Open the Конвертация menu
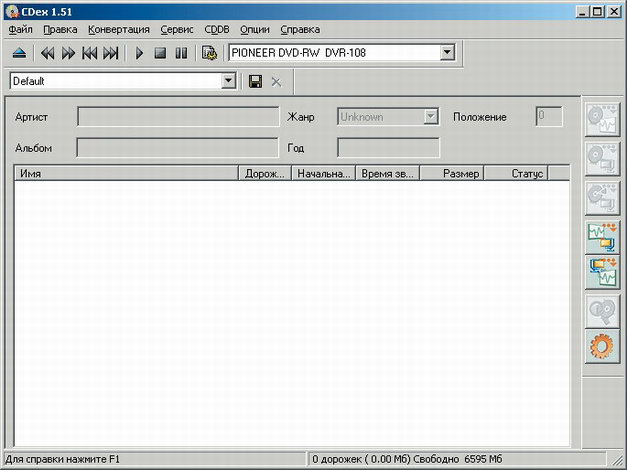The image size is (627, 470). coord(119,29)
